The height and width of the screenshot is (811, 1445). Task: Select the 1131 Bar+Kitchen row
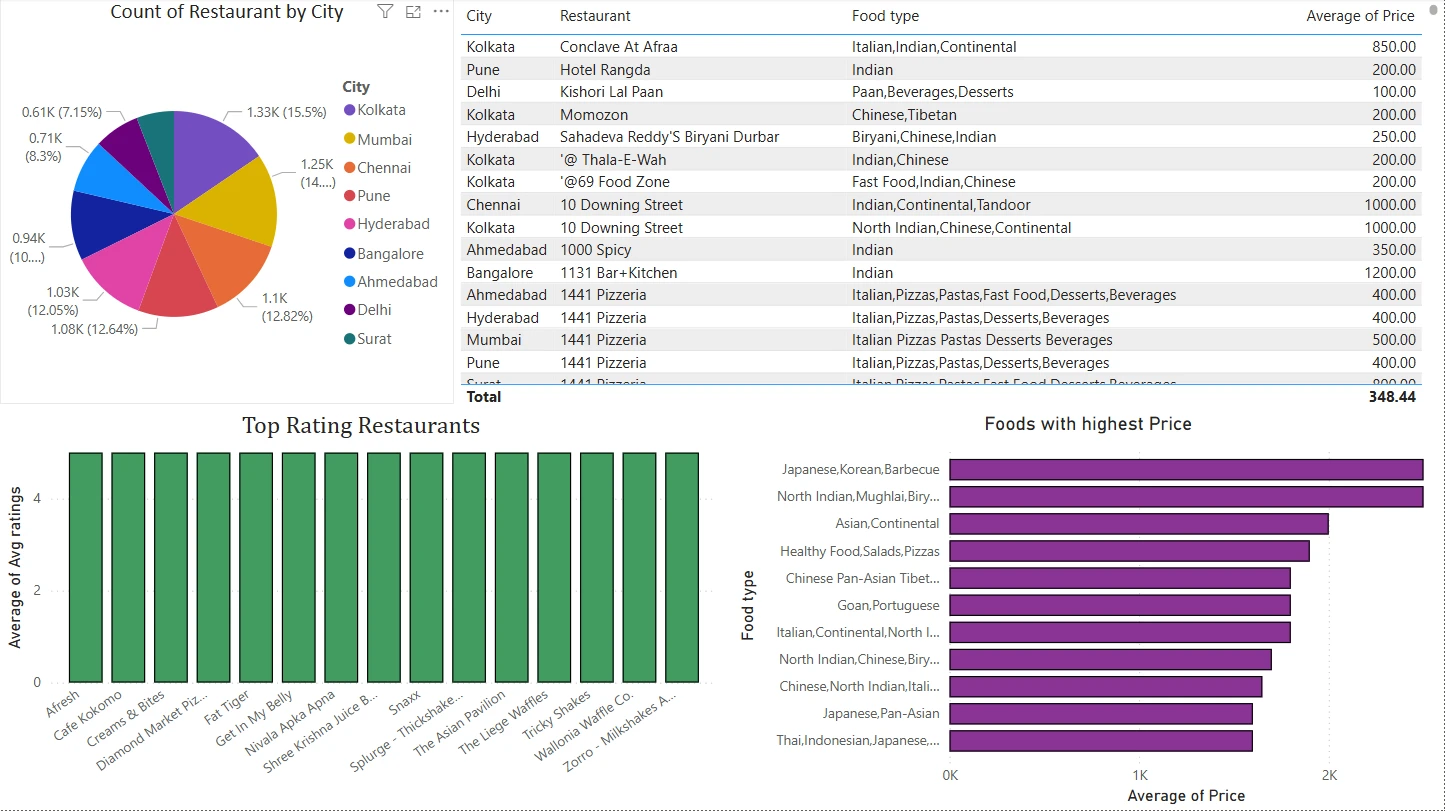coord(618,273)
